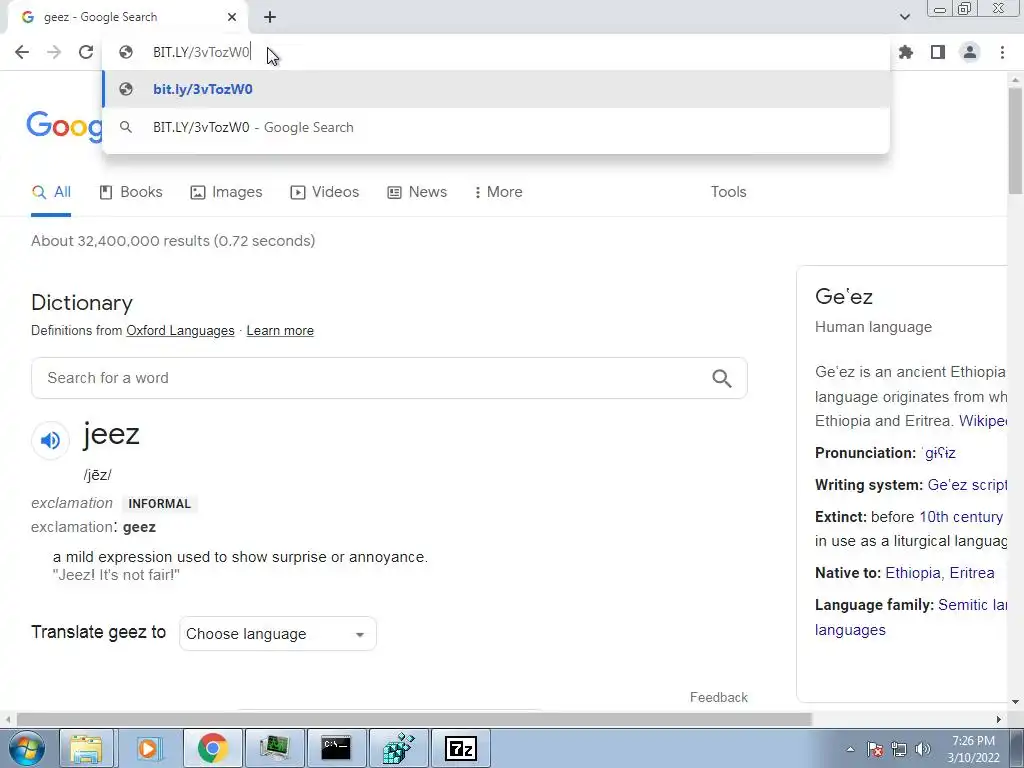
Task: Open the Choose language dropdown
Action: pyautogui.click(x=278, y=633)
